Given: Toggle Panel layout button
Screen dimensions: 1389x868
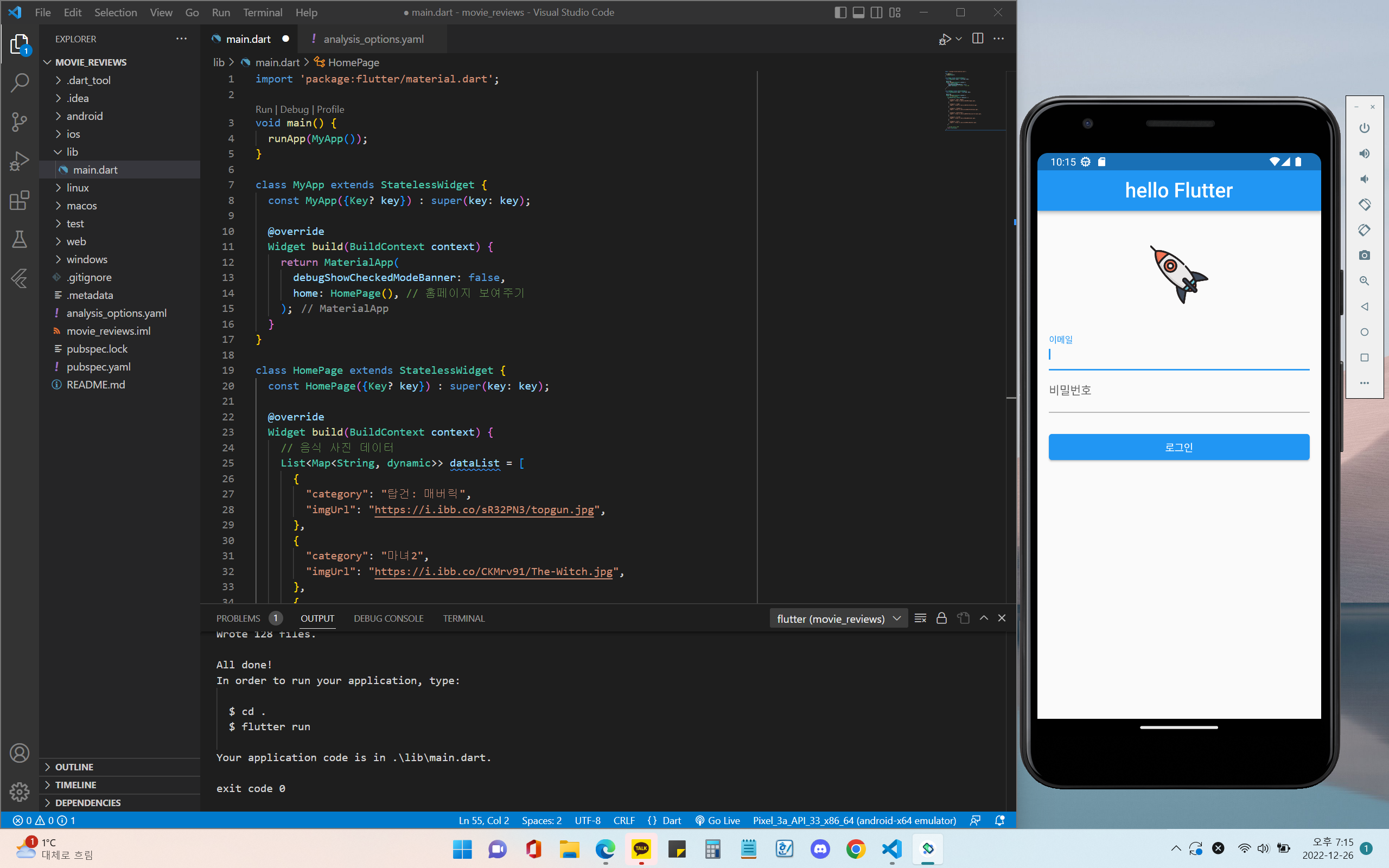Looking at the screenshot, I should tap(859, 12).
